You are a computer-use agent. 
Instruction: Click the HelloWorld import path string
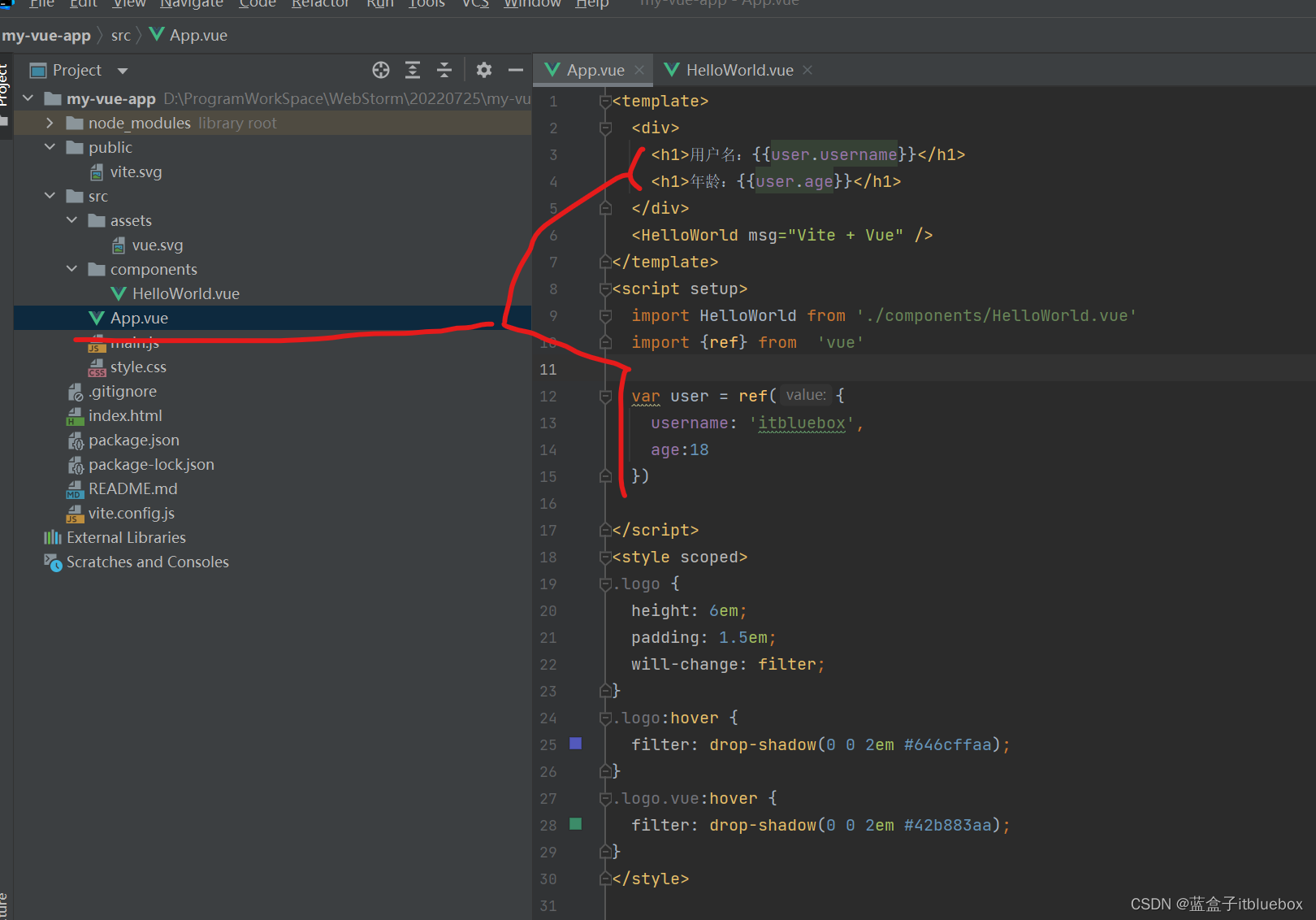(996, 315)
